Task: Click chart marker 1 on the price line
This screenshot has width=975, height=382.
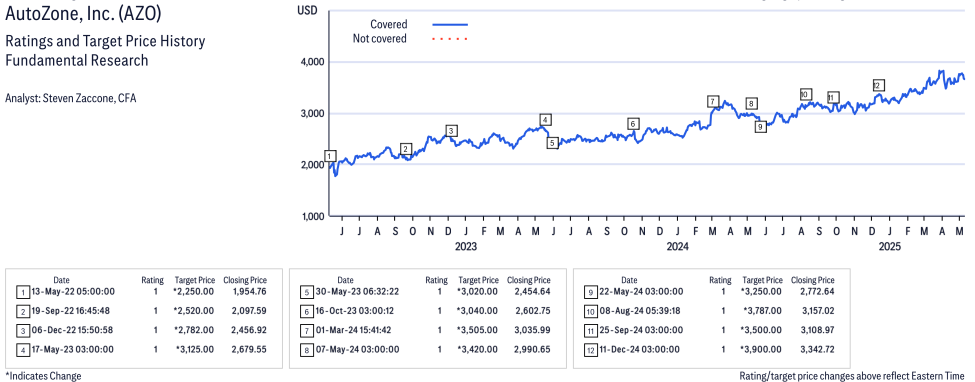Action: click(330, 156)
